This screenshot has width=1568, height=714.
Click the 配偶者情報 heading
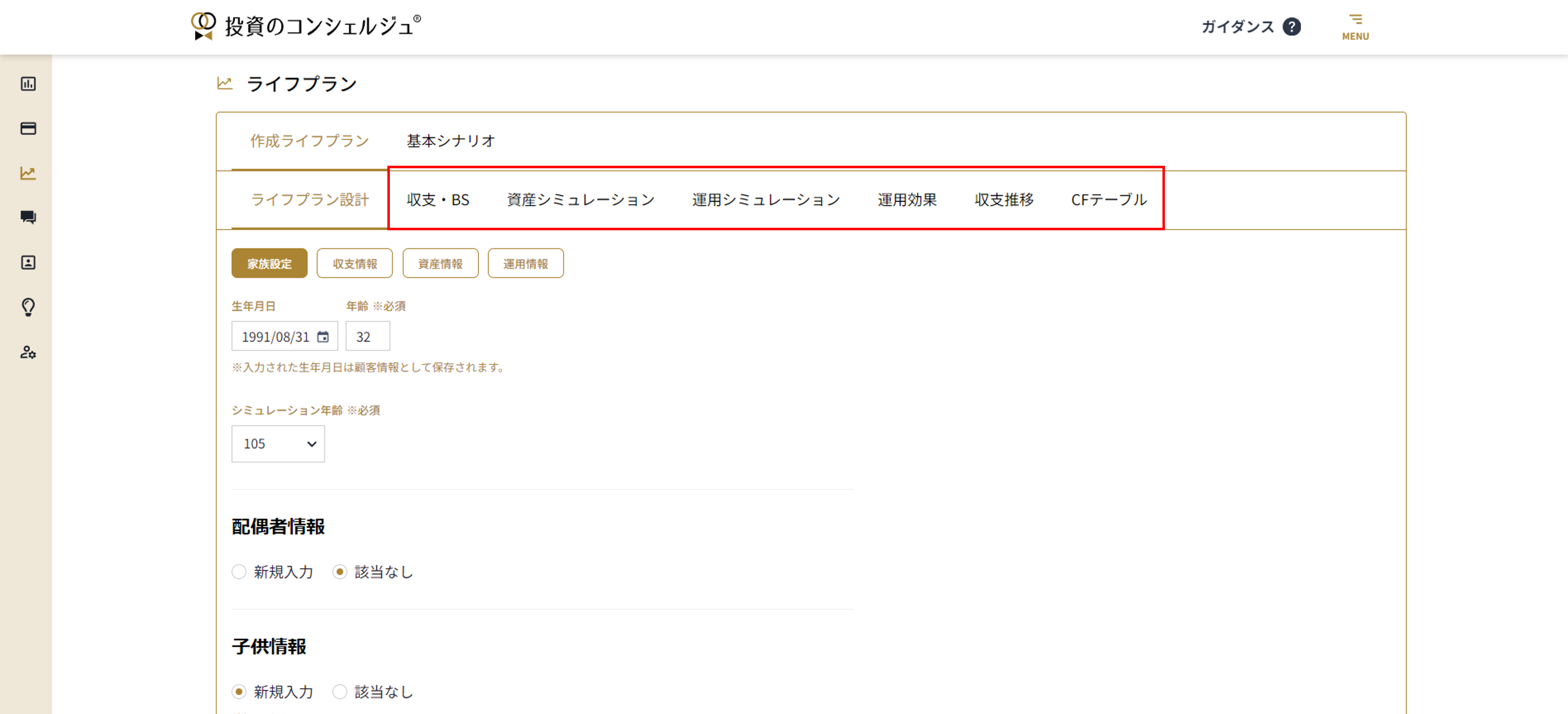tap(278, 526)
